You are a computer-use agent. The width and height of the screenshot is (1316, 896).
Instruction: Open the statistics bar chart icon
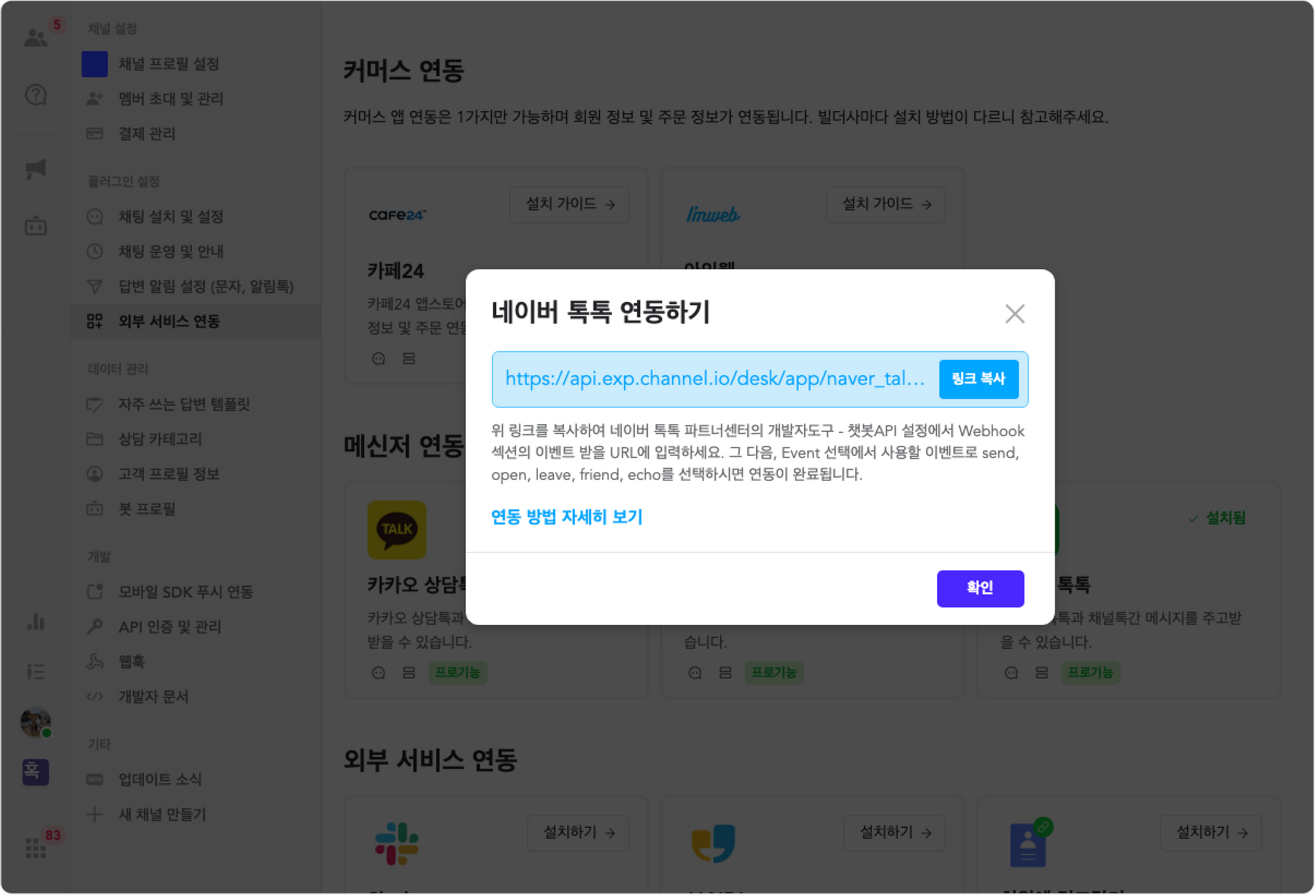pos(36,622)
